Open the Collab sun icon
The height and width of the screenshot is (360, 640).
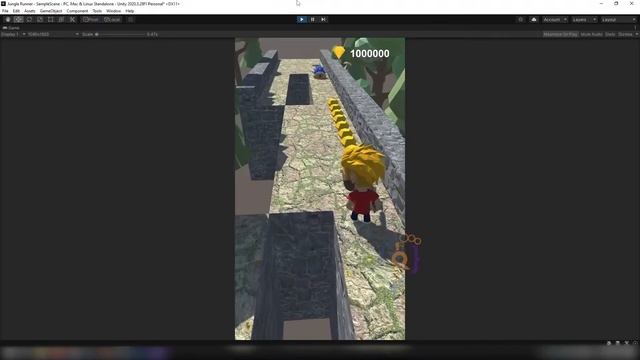[x=520, y=20]
